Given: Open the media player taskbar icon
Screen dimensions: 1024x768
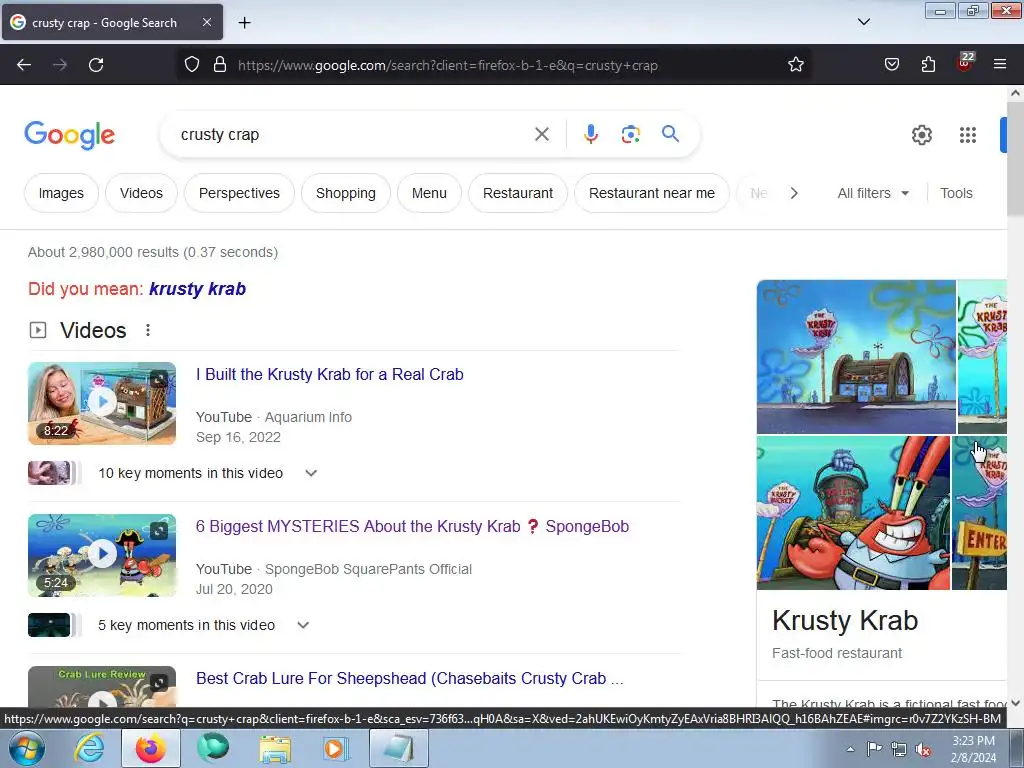Looking at the screenshot, I should click(337, 748).
